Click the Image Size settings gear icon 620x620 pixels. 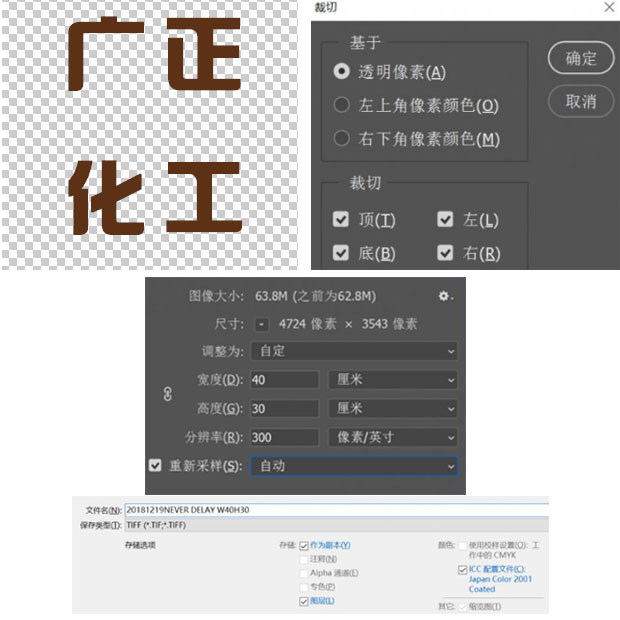pyautogui.click(x=445, y=296)
